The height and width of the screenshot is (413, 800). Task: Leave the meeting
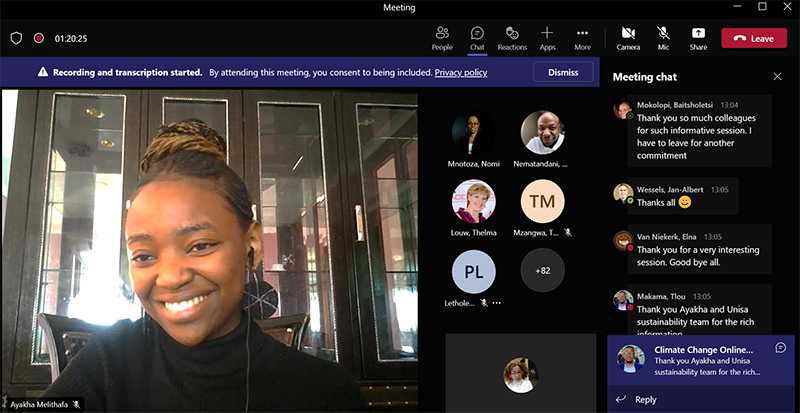[x=753, y=38]
